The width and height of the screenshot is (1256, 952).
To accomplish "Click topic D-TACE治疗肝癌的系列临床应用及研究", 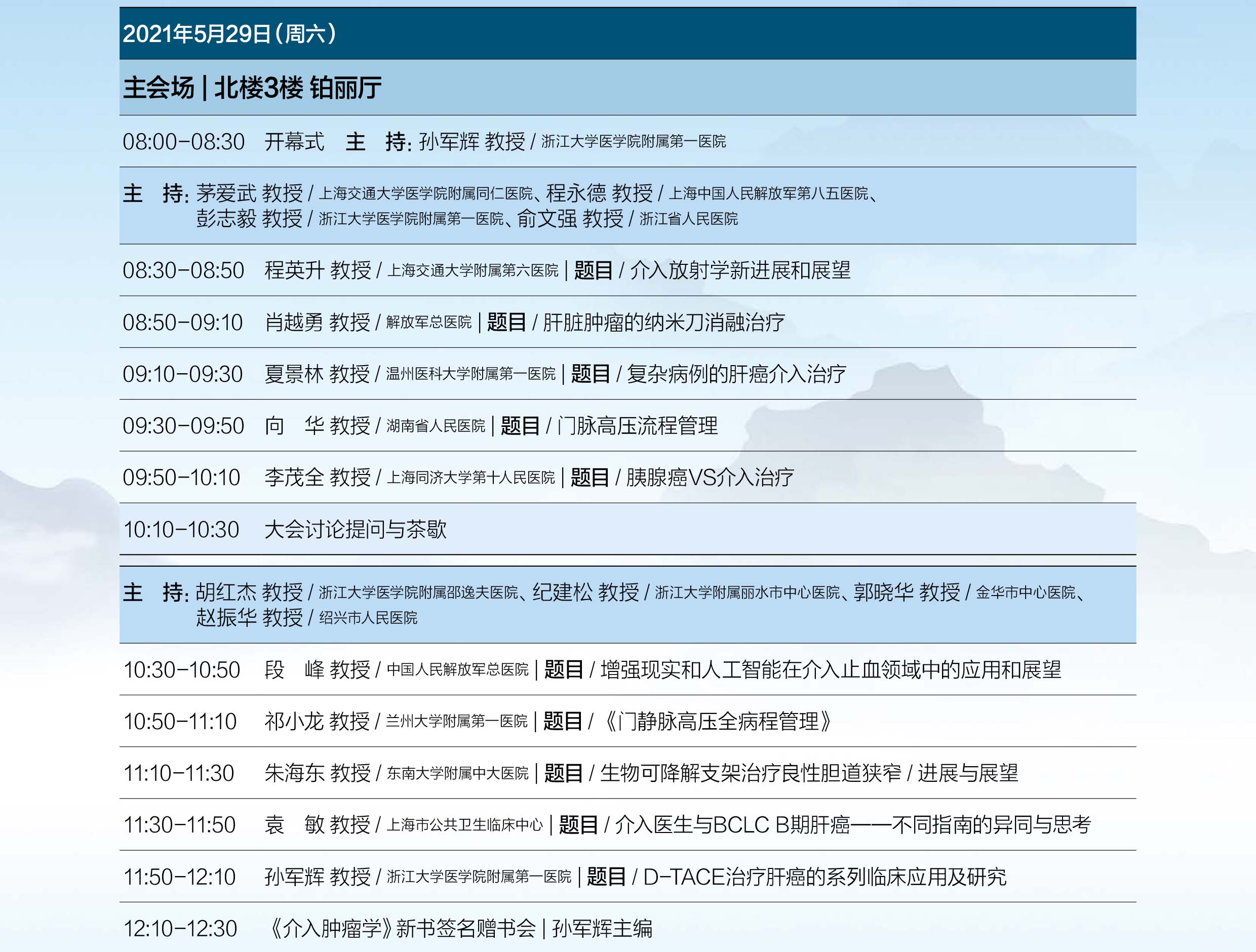I will [x=825, y=877].
